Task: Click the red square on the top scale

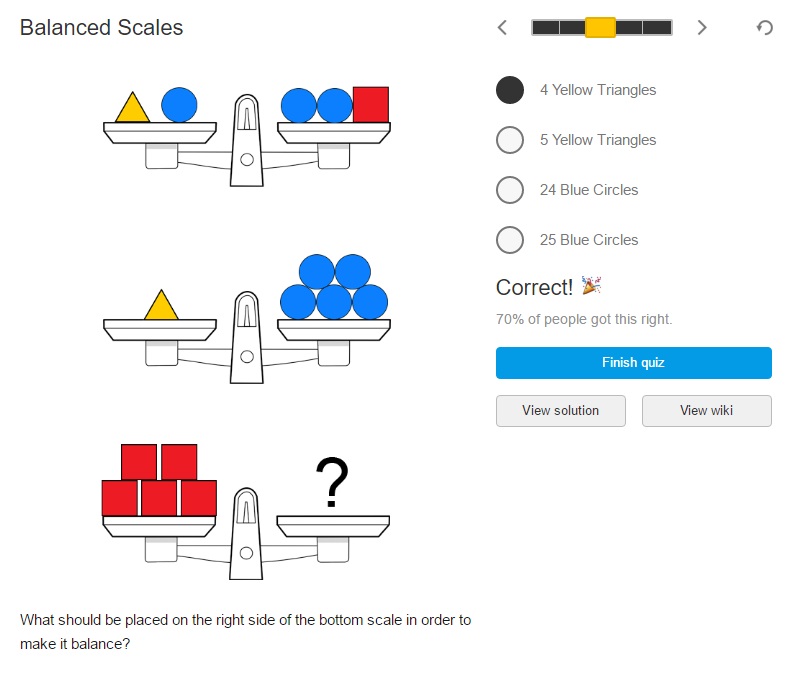Action: click(370, 105)
